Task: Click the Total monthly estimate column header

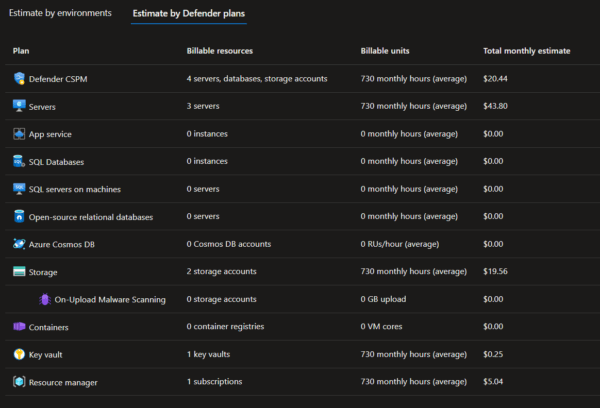Action: pos(527,51)
